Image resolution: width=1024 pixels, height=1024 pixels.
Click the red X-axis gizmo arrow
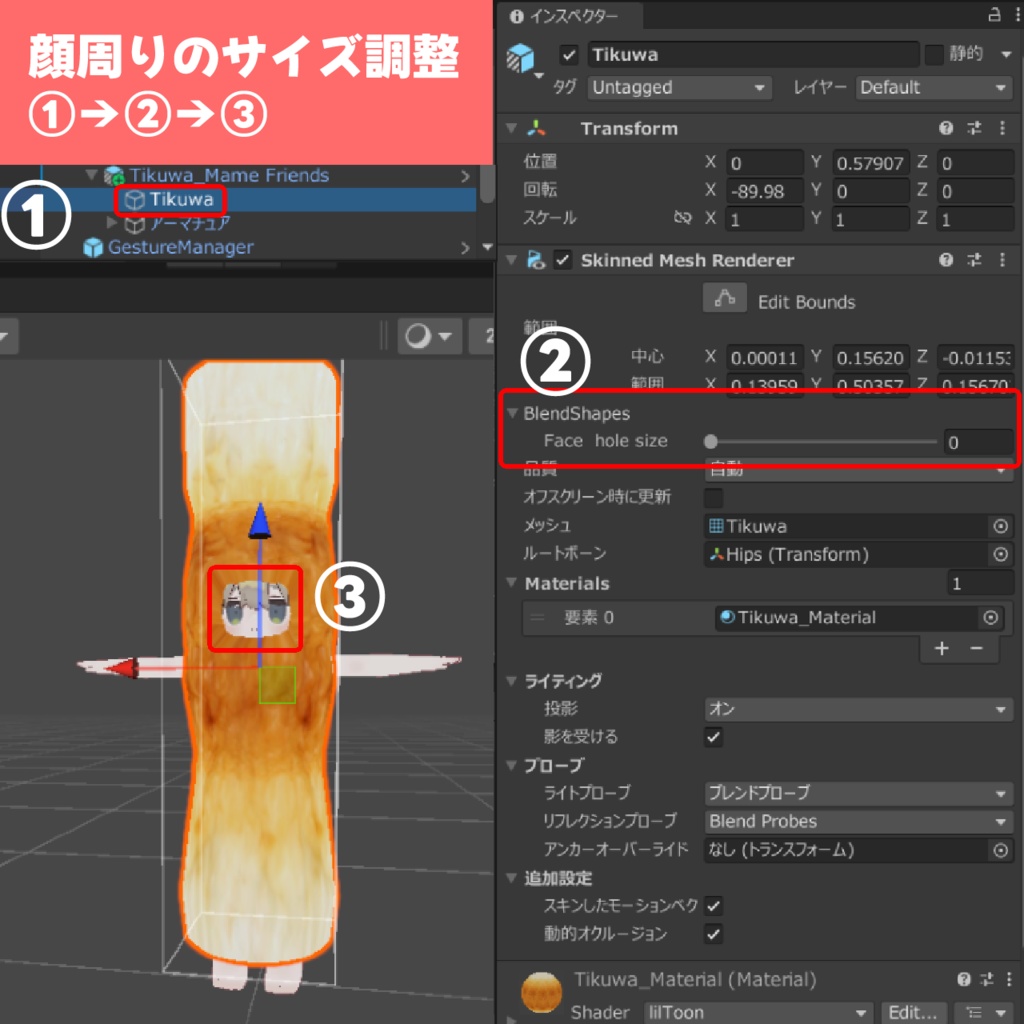click(122, 668)
